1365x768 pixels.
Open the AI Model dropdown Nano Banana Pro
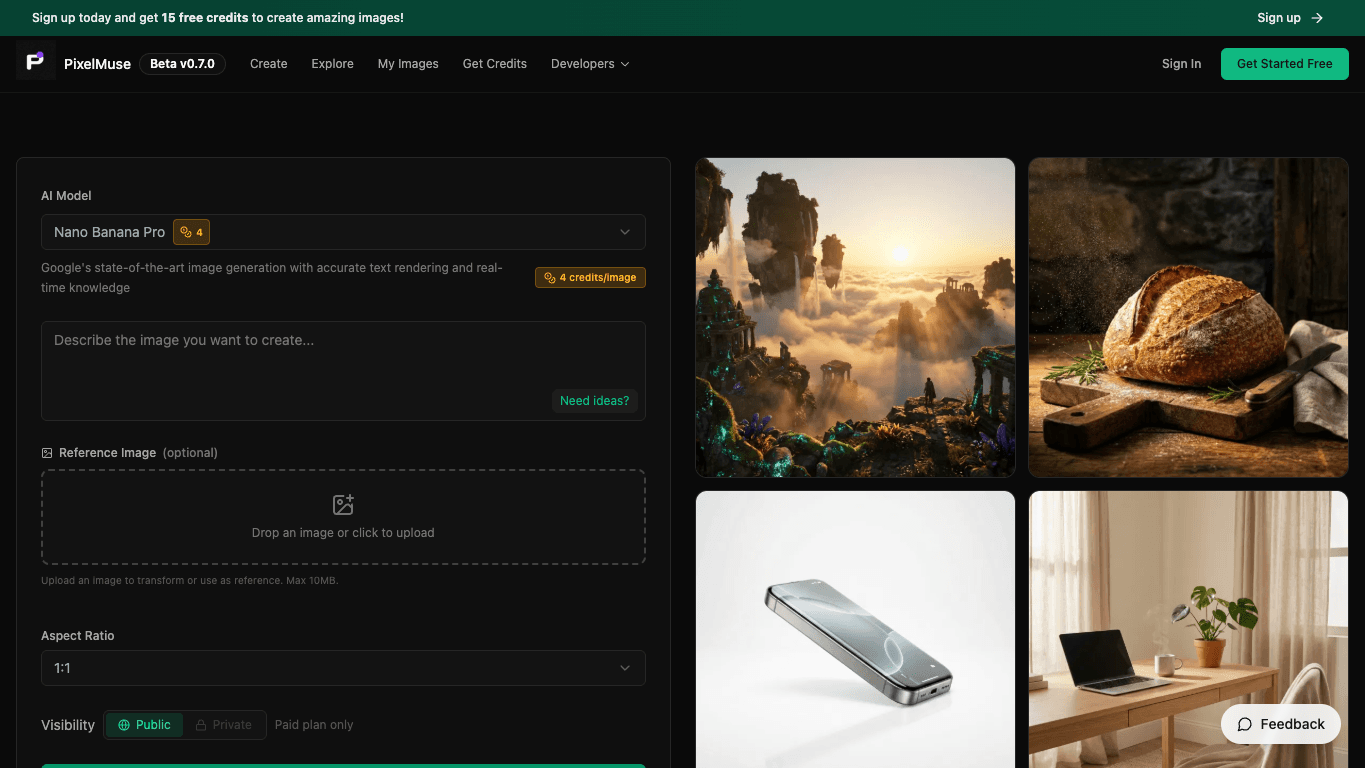pyautogui.click(x=343, y=232)
